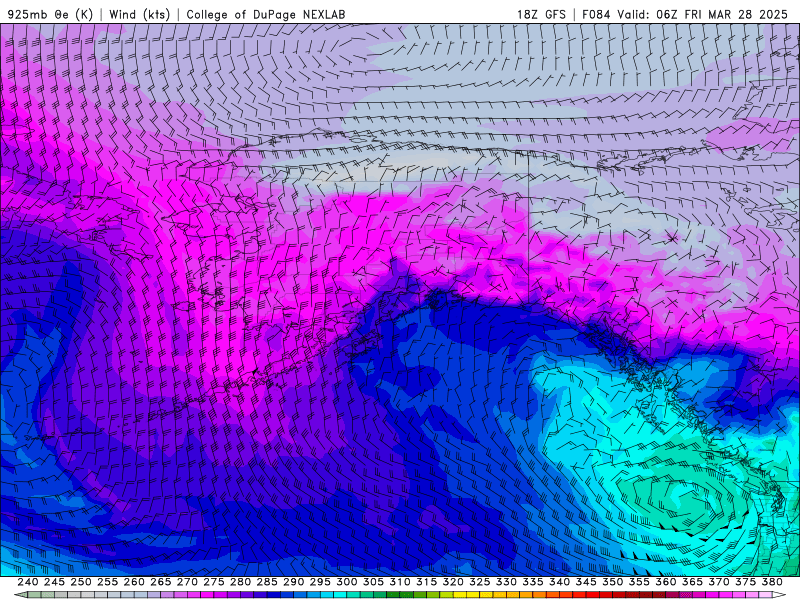Click the 345 value on the color scale
This screenshot has width=800, height=600.
point(586,582)
